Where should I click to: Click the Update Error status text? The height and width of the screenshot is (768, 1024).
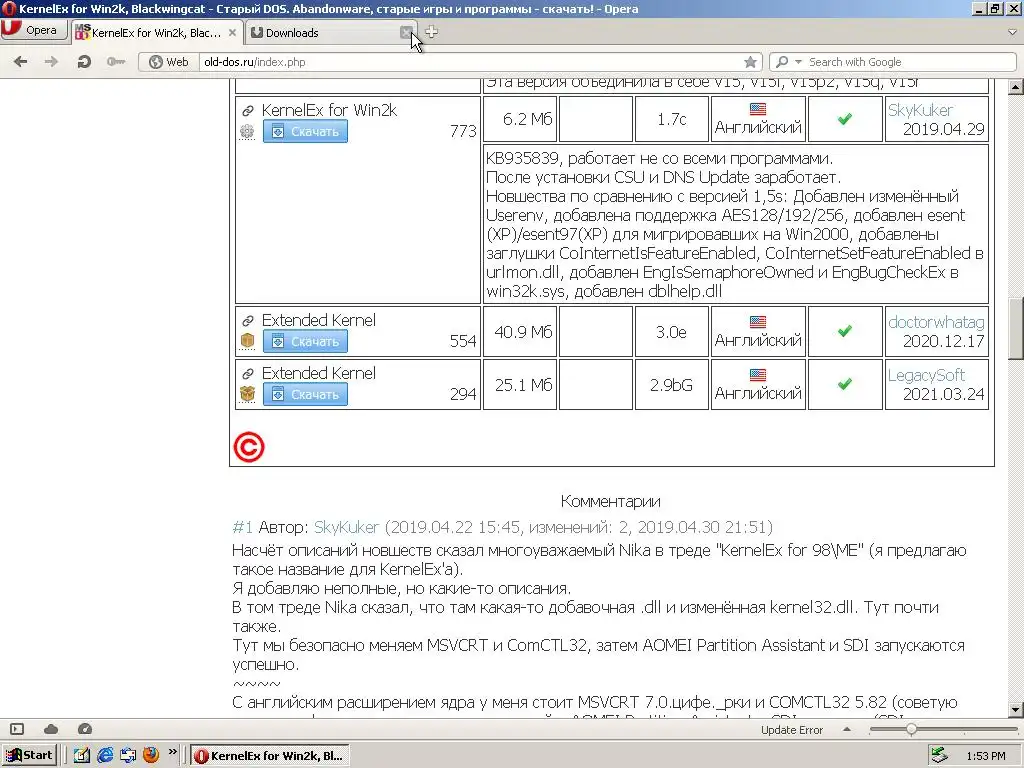coord(792,730)
